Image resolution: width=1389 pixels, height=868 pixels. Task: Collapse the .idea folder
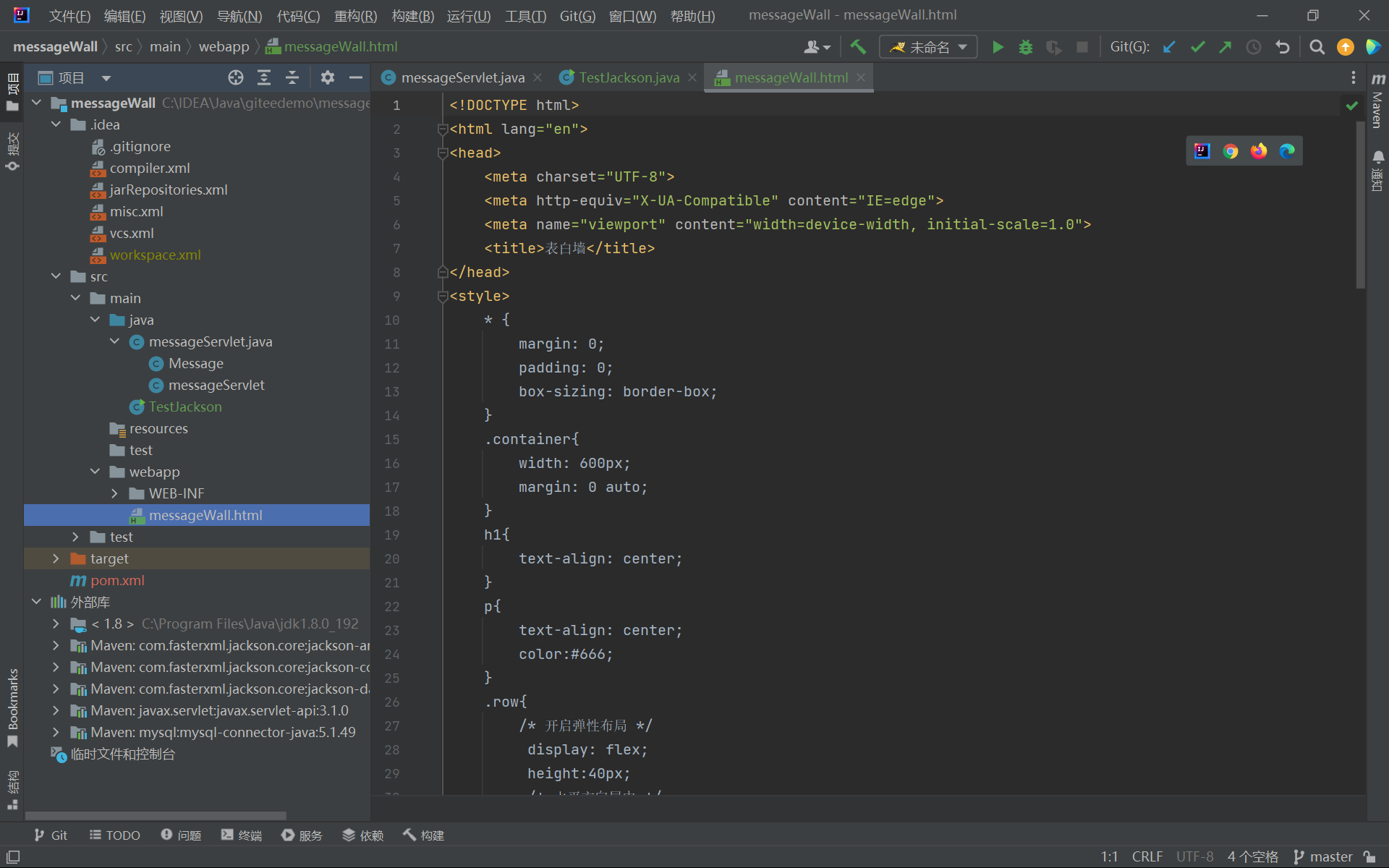pyautogui.click(x=56, y=124)
